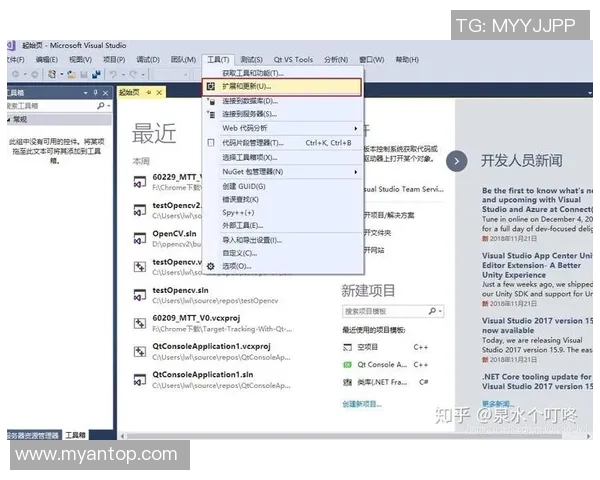Screen dimensions: 600x480
Task: Open the 搜索项目模板 search options dropdown
Action: [440, 311]
